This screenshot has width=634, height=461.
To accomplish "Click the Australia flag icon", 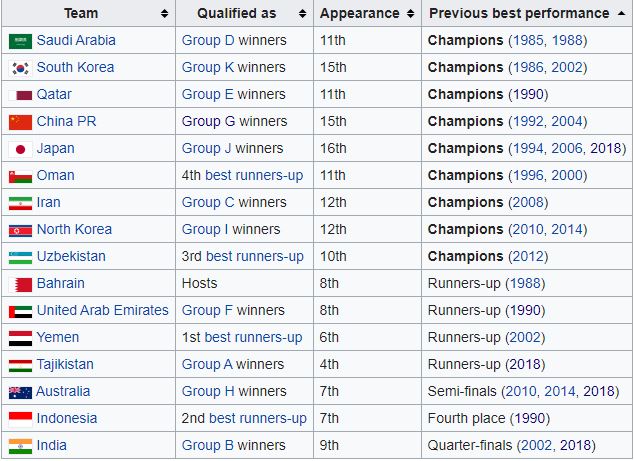I will click(20, 392).
